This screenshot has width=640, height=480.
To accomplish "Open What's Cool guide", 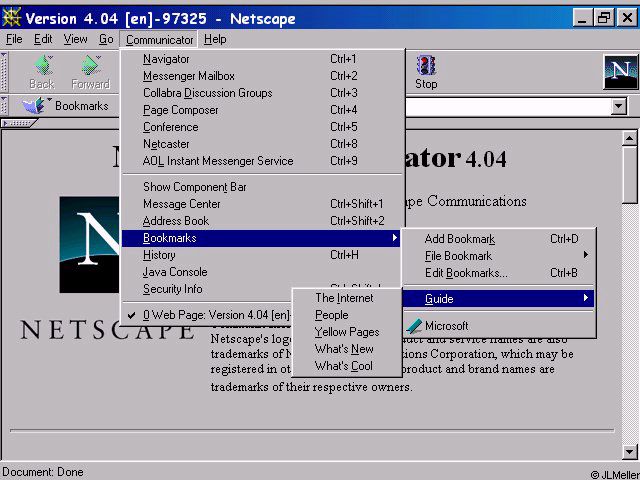I will point(347,366).
